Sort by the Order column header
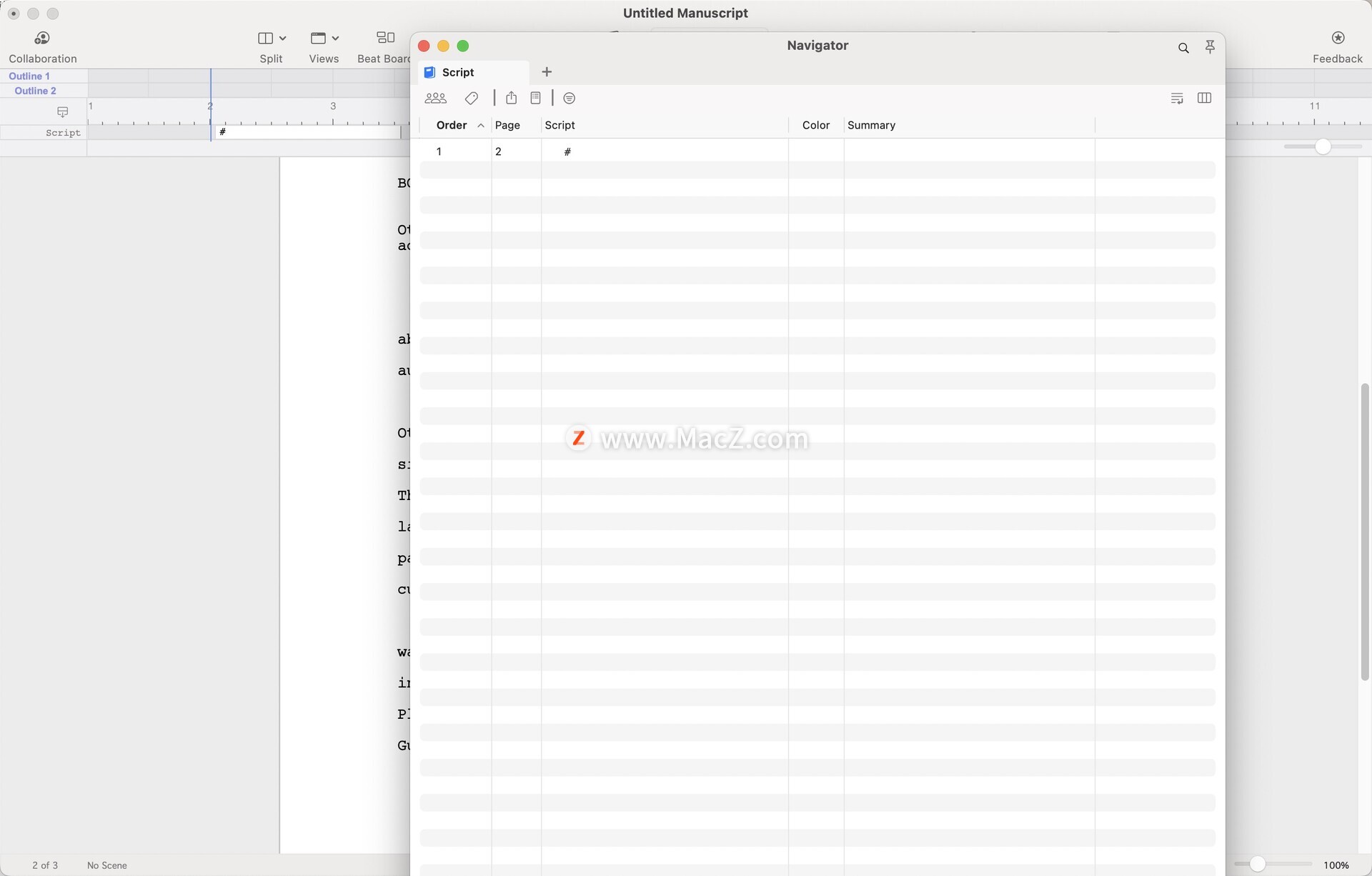 [x=452, y=125]
